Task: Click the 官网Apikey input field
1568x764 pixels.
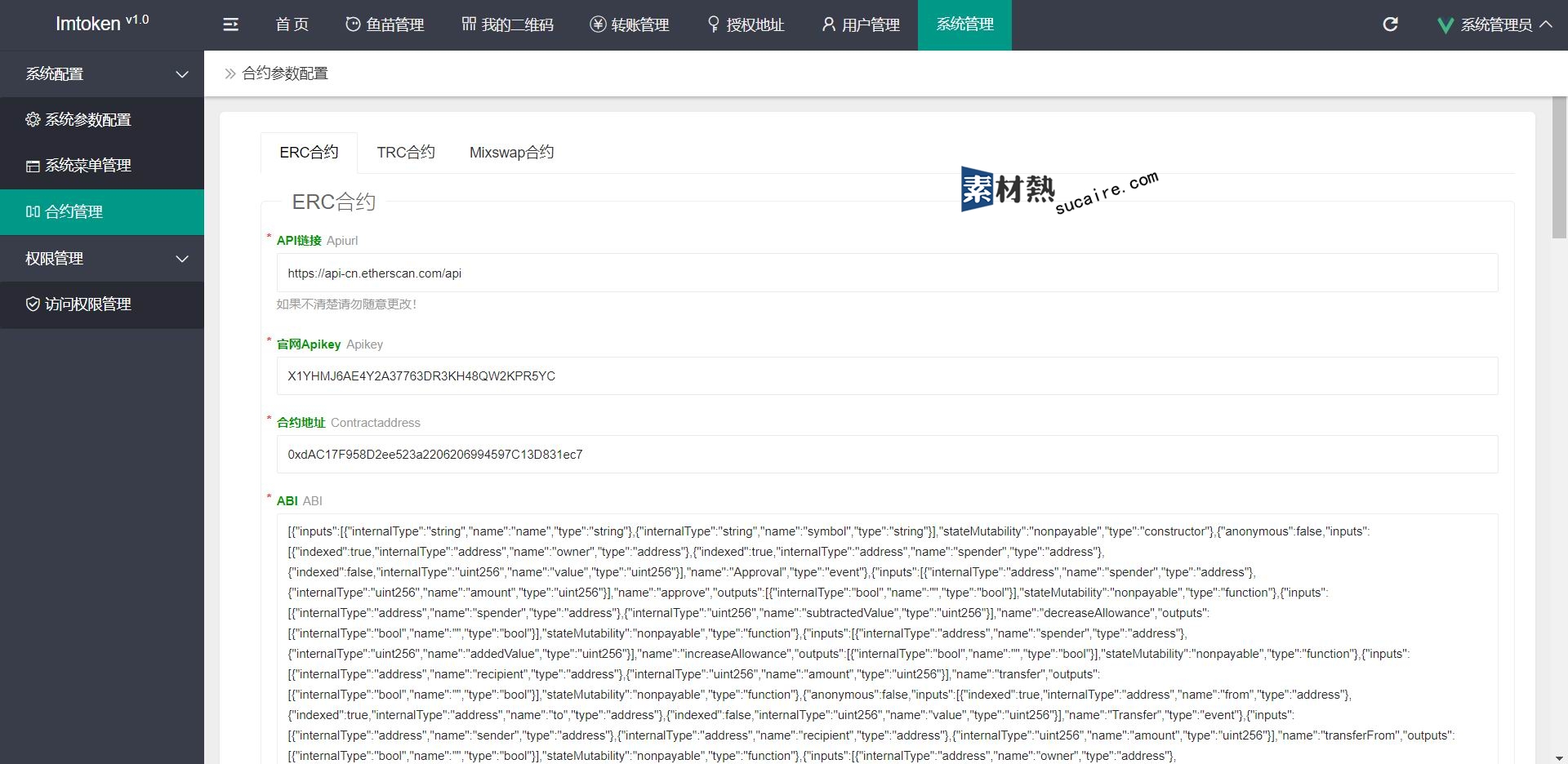Action: 887,376
